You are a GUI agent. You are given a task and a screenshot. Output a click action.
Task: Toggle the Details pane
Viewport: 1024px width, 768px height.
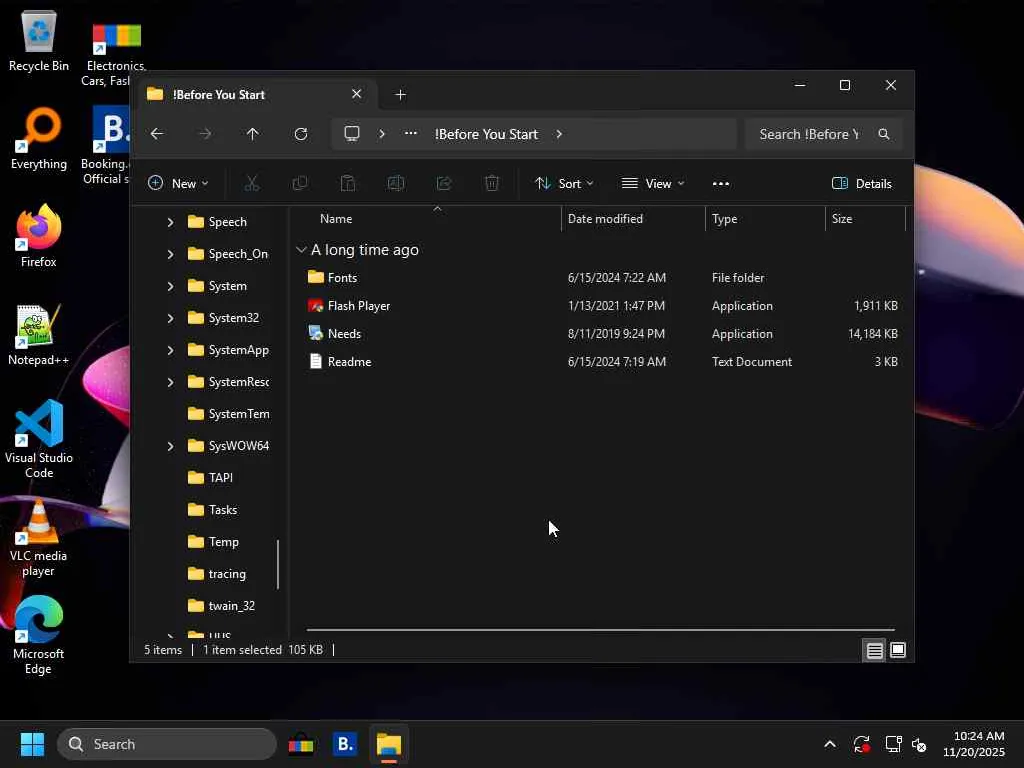point(861,183)
